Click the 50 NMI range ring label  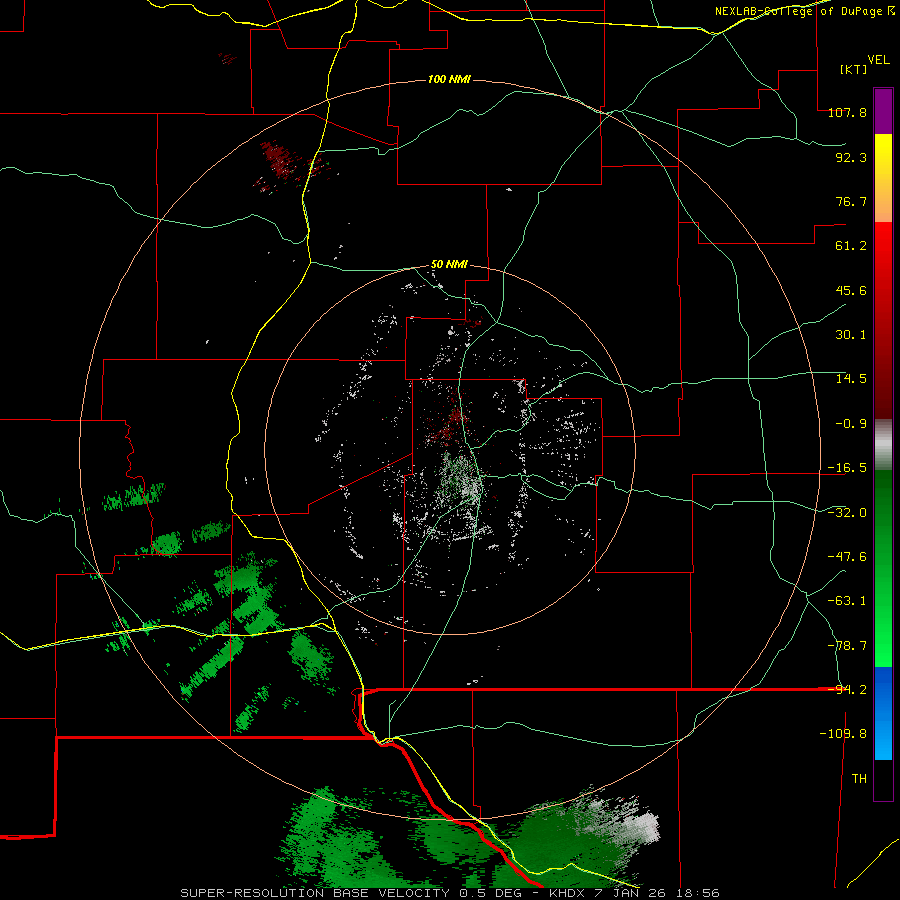click(449, 265)
